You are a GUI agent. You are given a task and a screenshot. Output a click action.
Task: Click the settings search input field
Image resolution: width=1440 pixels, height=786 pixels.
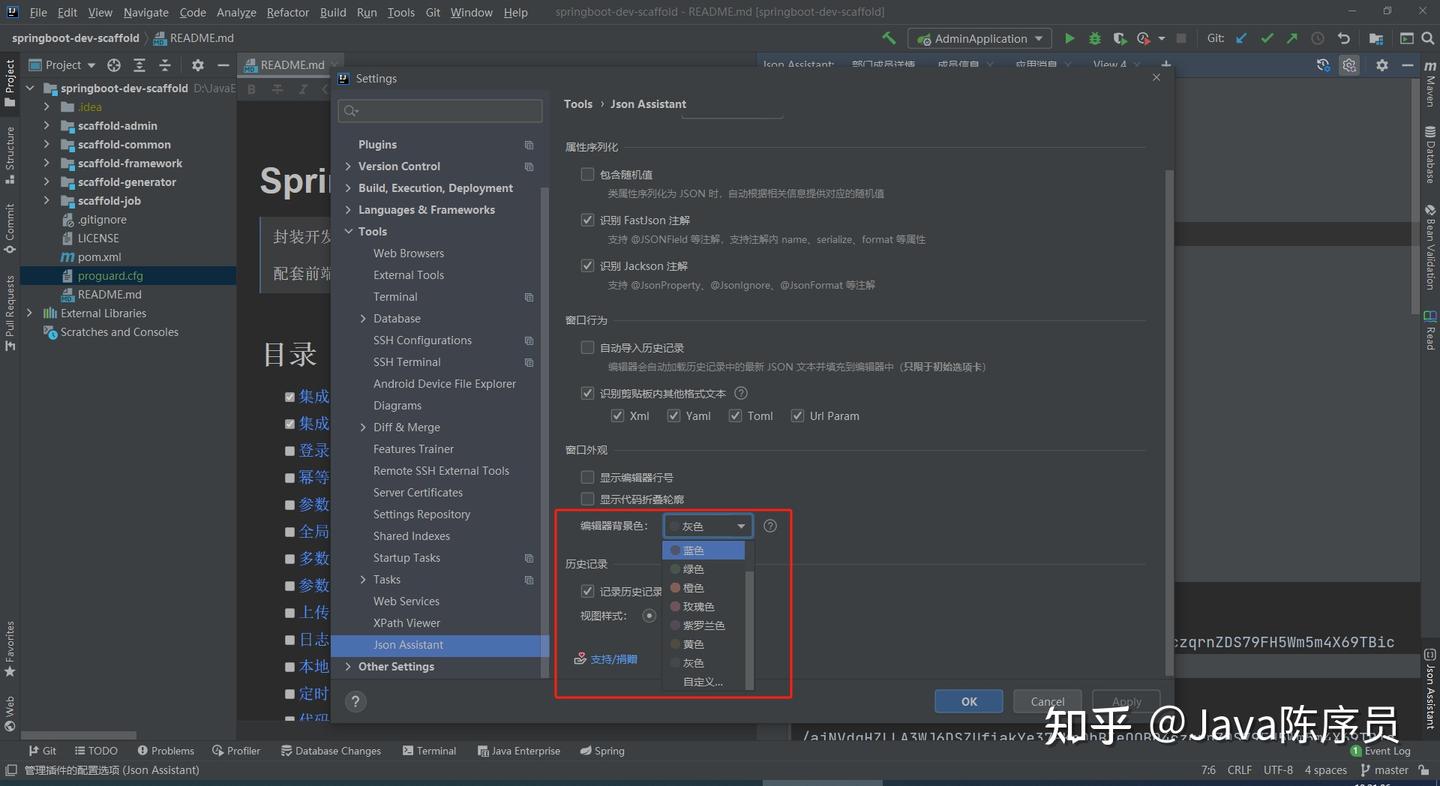[440, 111]
